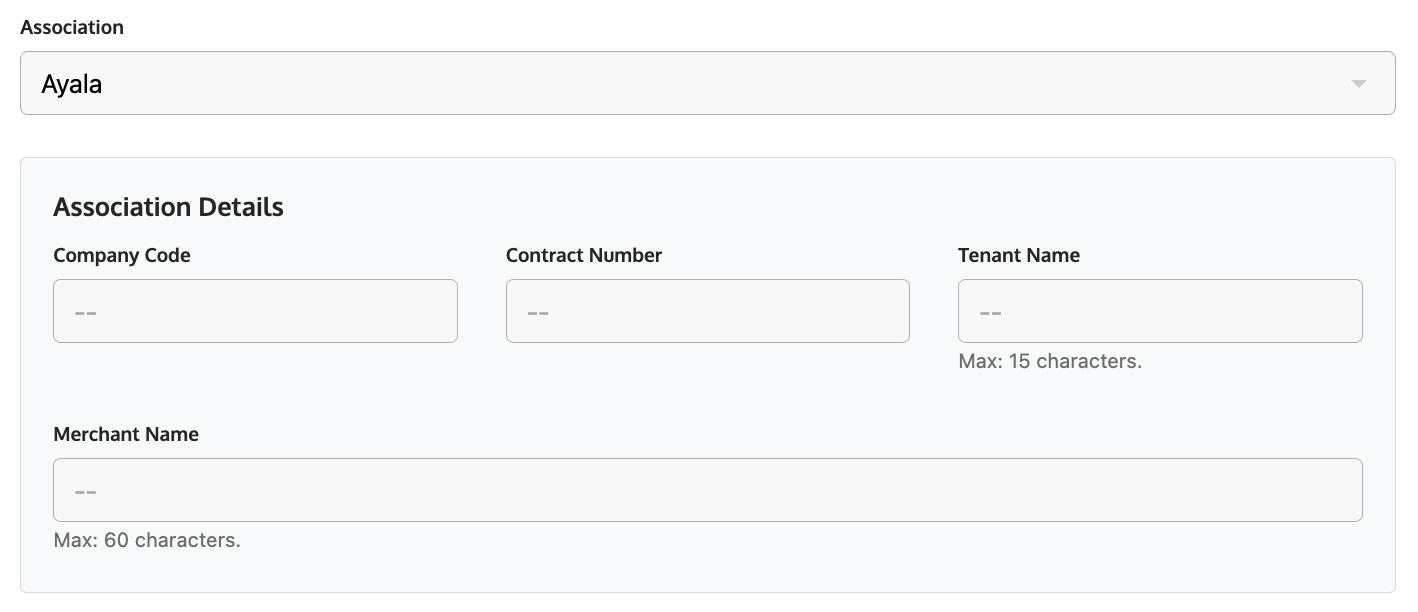Select the Ayala value text
Viewport: 1418px width, 612px height.
tap(72, 85)
